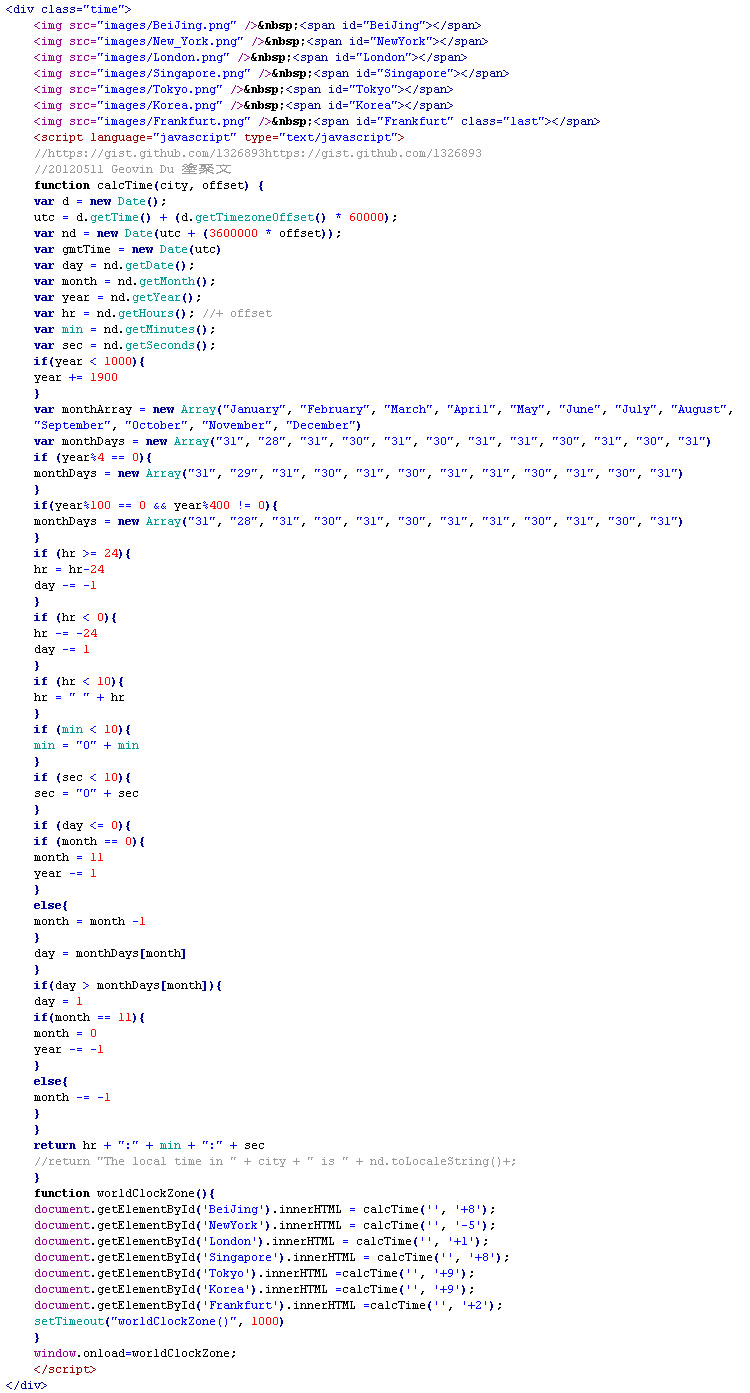This screenshot has width=750, height=1393.
Task: Select the New_York.png img tag line
Action: tap(261, 41)
